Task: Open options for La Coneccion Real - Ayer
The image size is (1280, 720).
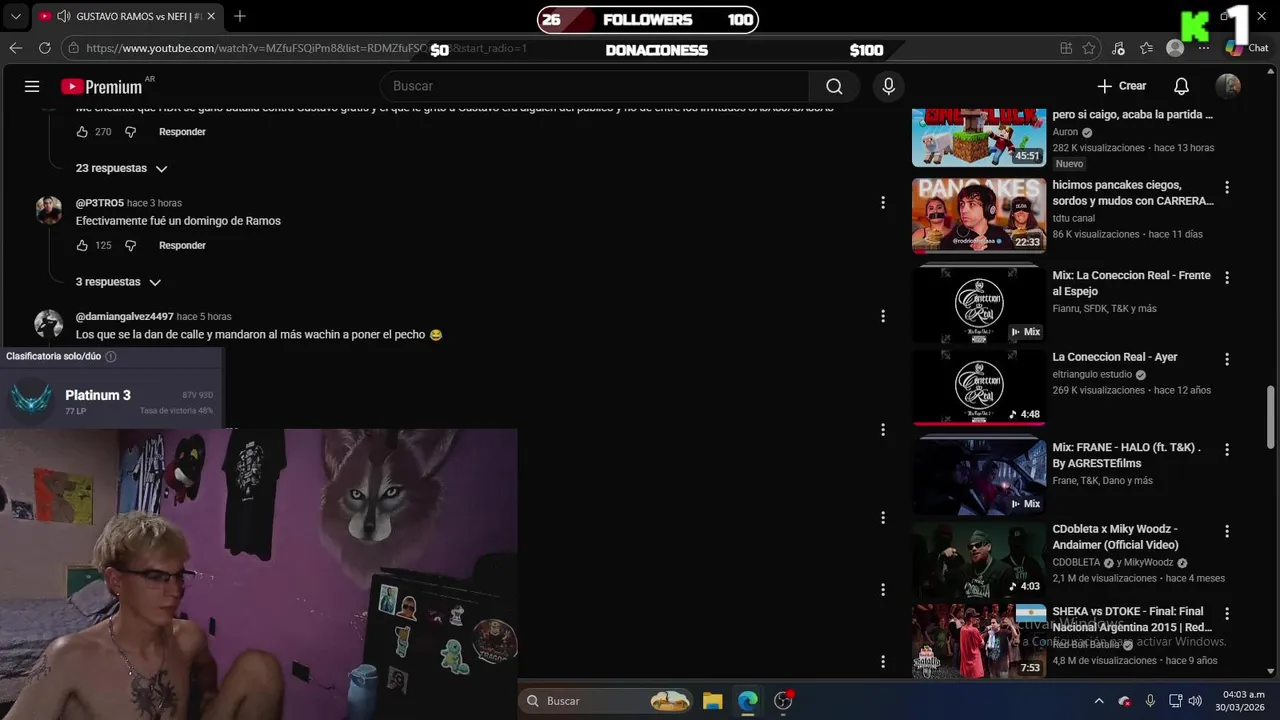Action: [x=1227, y=359]
